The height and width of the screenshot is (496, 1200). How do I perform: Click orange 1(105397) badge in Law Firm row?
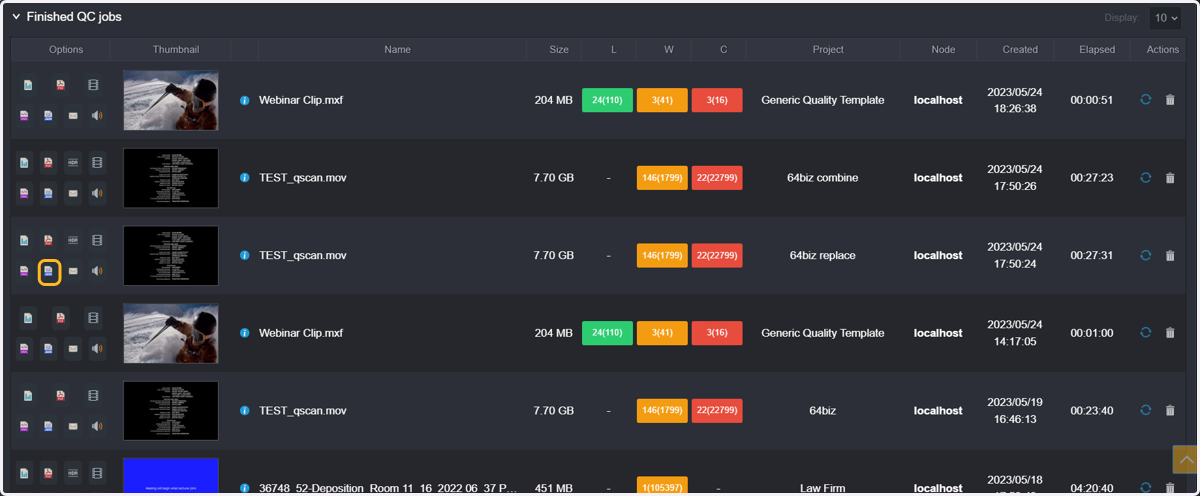pyautogui.click(x=662, y=487)
